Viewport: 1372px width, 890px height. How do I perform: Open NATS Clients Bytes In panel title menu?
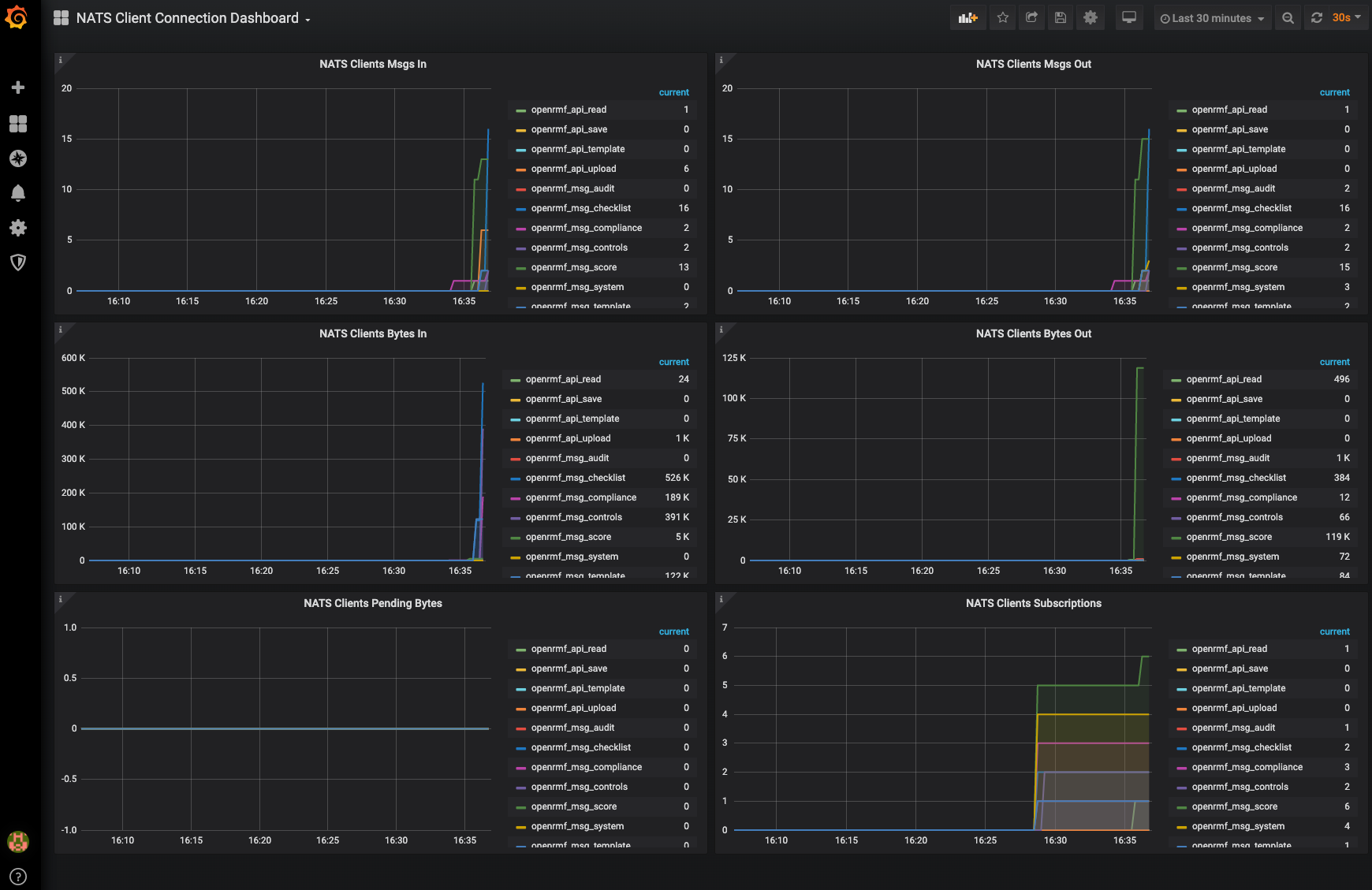(x=373, y=333)
